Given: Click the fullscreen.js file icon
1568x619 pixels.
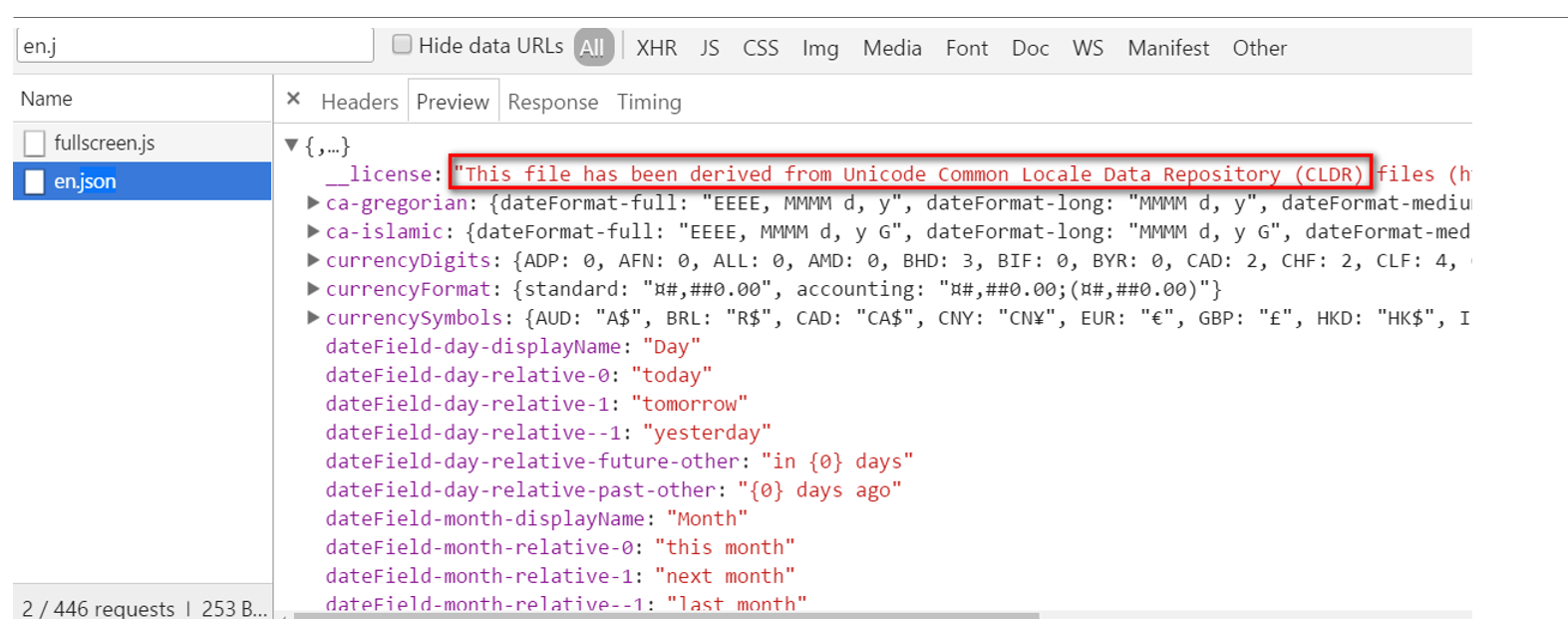Looking at the screenshot, I should tap(35, 144).
